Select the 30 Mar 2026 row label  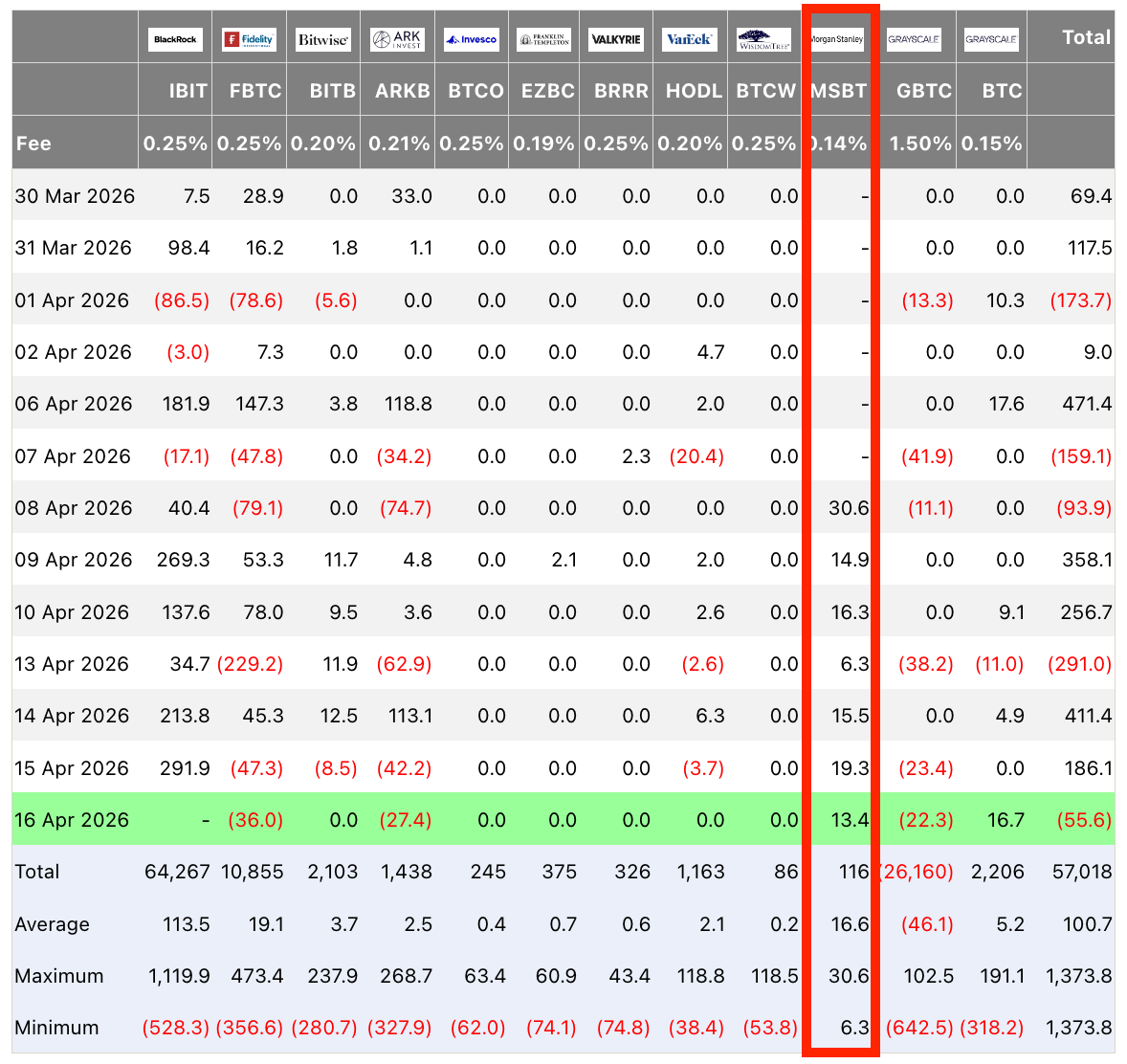coord(75,195)
